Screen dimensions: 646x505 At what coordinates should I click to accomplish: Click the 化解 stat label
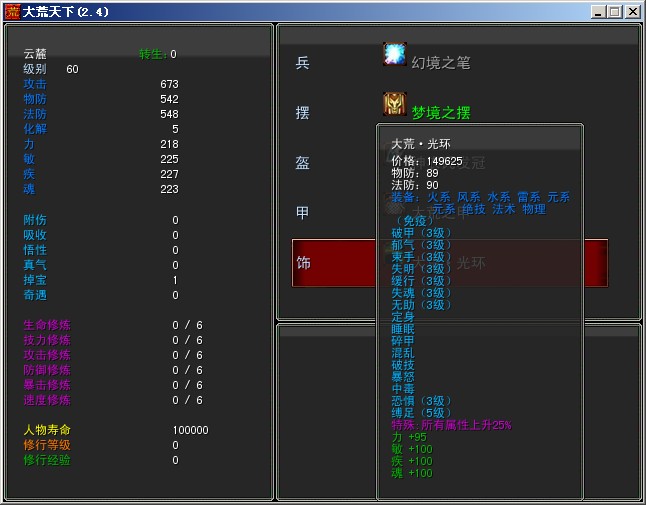[35, 129]
